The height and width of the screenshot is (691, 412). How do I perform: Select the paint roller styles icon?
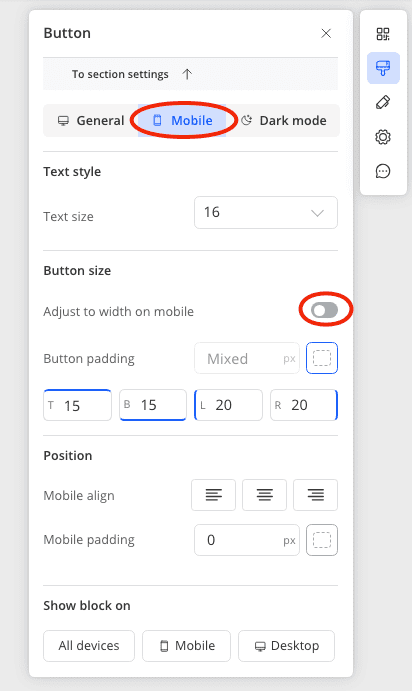pyautogui.click(x=383, y=68)
